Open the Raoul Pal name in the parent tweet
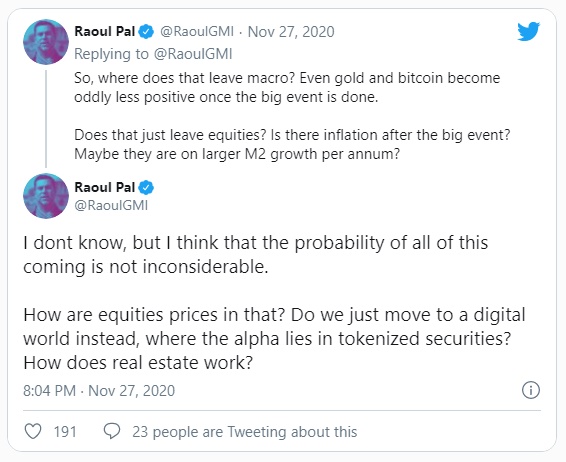Image resolution: width=566 pixels, height=462 pixels. click(105, 31)
